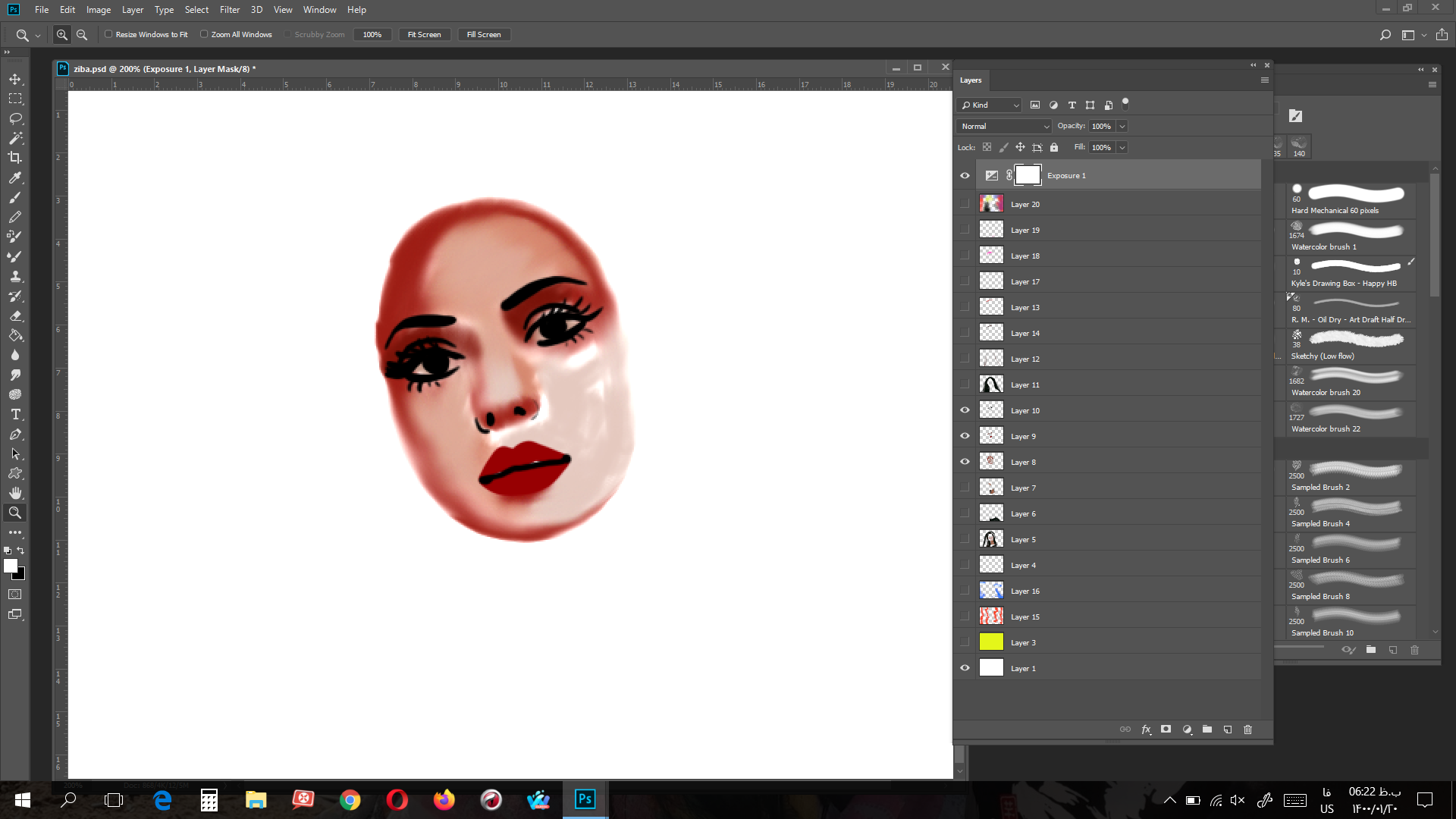Viewport: 1456px width, 819px height.
Task: Click Zoom In magnifier in options bar
Action: click(62, 35)
